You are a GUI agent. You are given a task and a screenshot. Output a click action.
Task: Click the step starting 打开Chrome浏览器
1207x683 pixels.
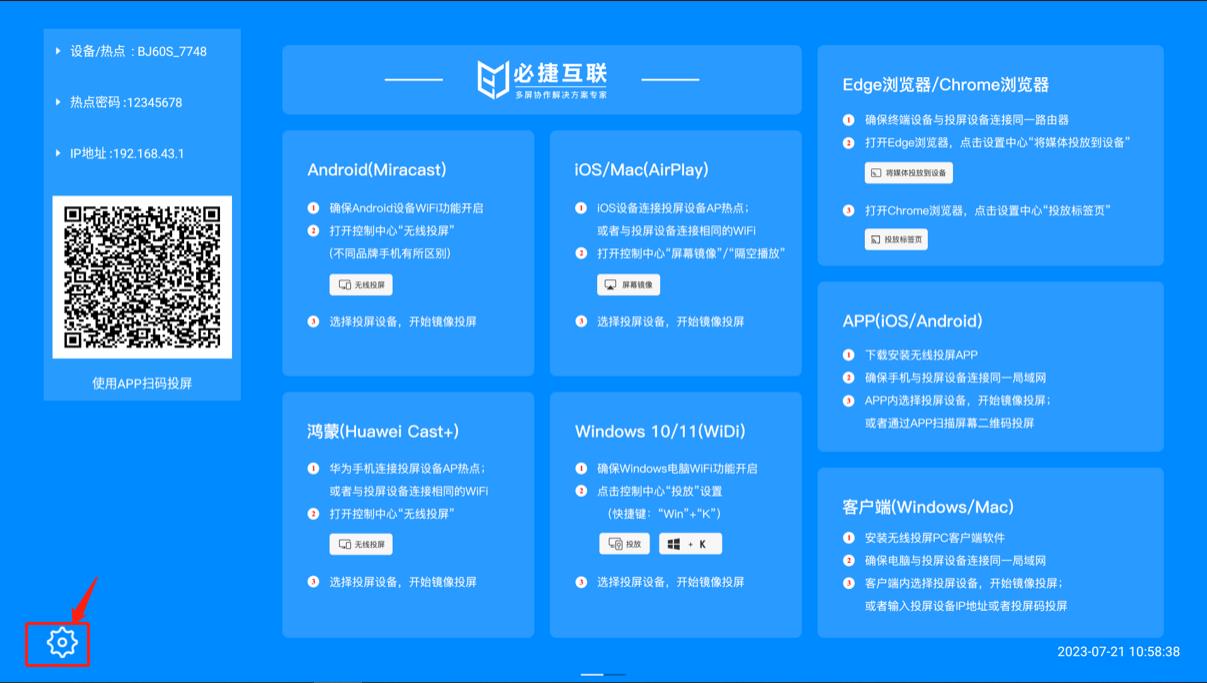tap(988, 210)
